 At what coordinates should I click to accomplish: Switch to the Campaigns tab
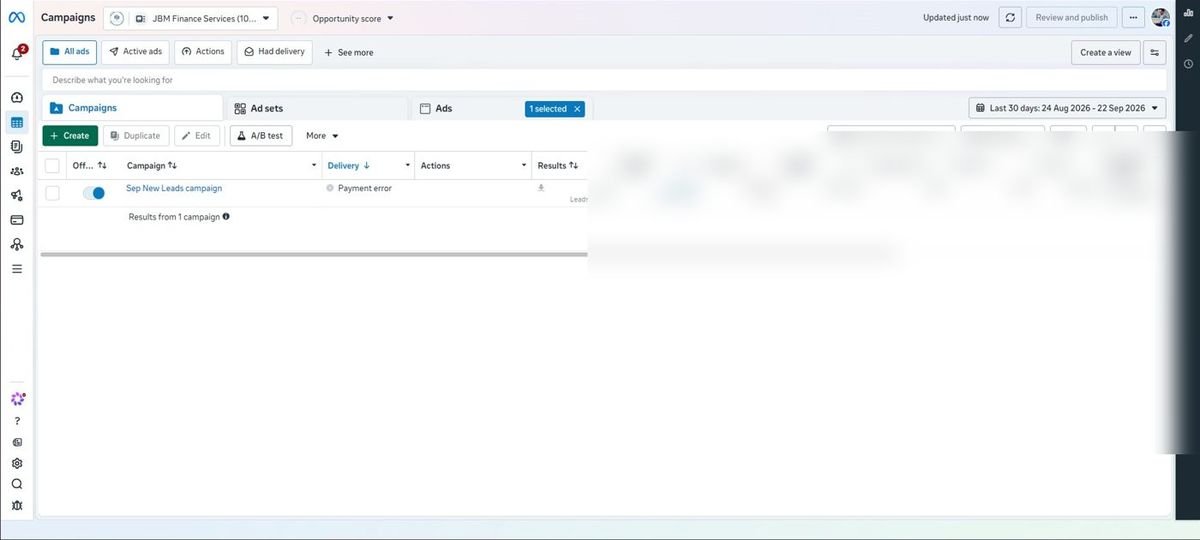tap(132, 108)
